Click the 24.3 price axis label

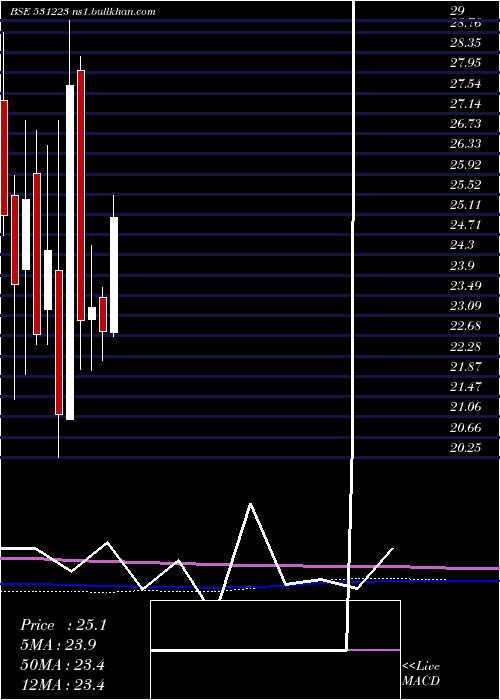point(462,245)
